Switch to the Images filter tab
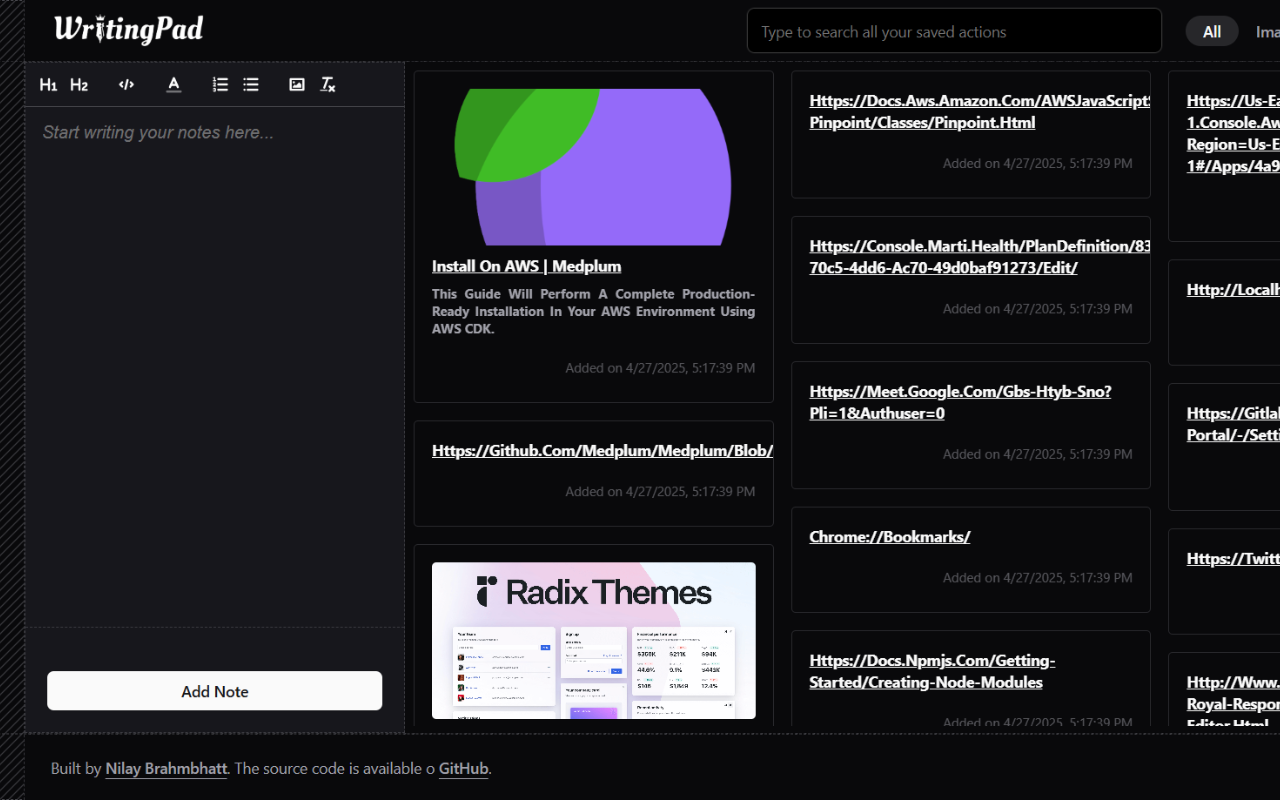This screenshot has height=800, width=1280. [x=1267, y=32]
